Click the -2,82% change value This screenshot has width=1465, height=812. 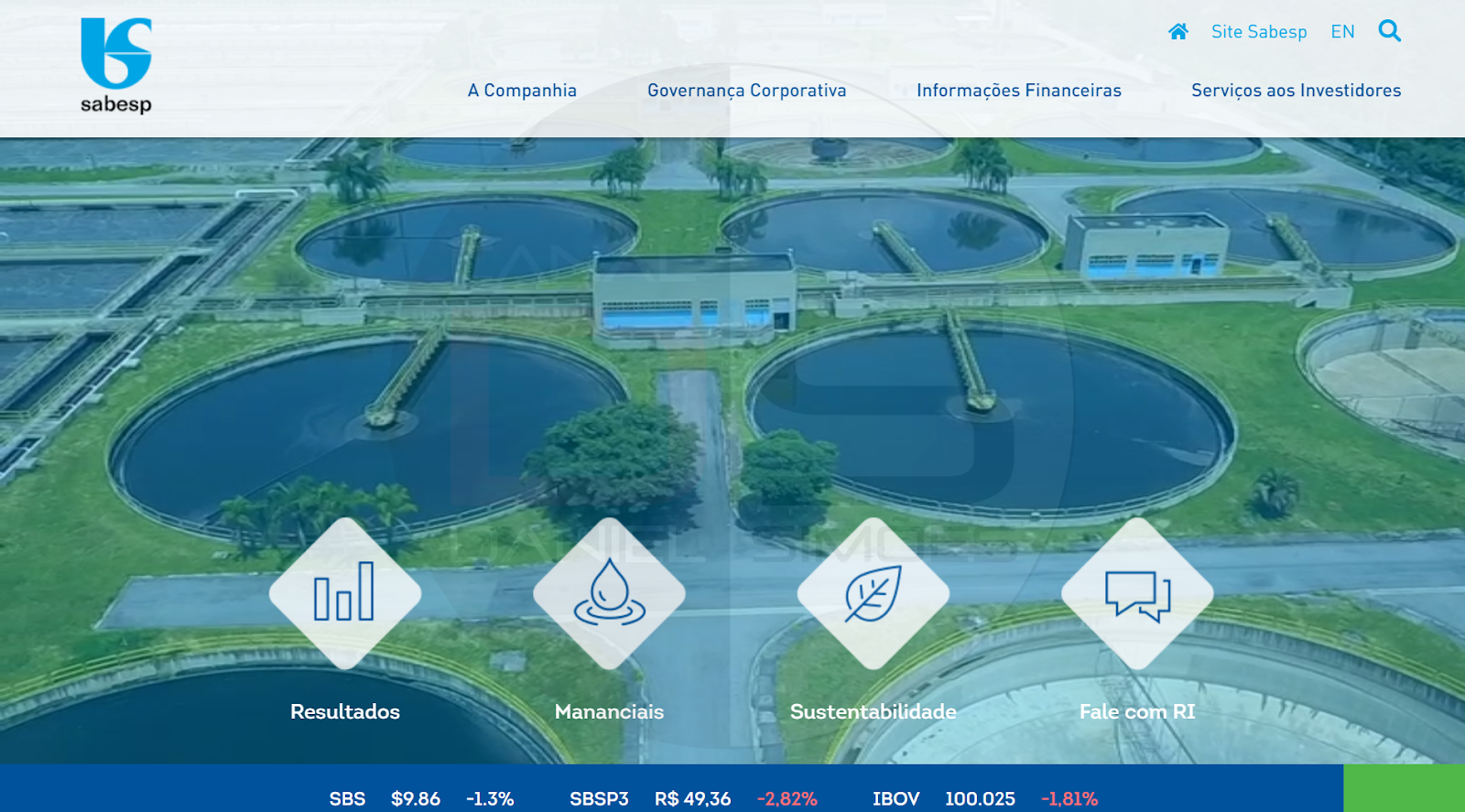[787, 799]
